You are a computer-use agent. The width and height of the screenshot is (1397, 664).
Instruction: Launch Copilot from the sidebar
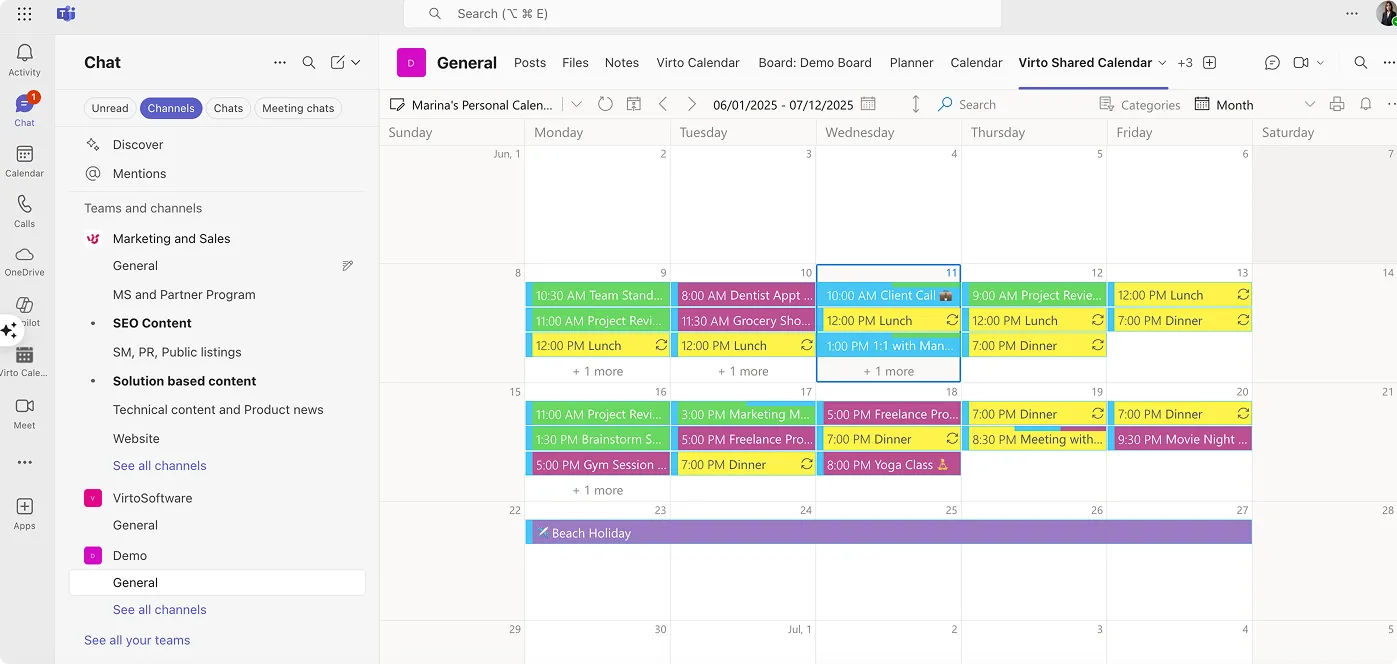tap(24, 310)
